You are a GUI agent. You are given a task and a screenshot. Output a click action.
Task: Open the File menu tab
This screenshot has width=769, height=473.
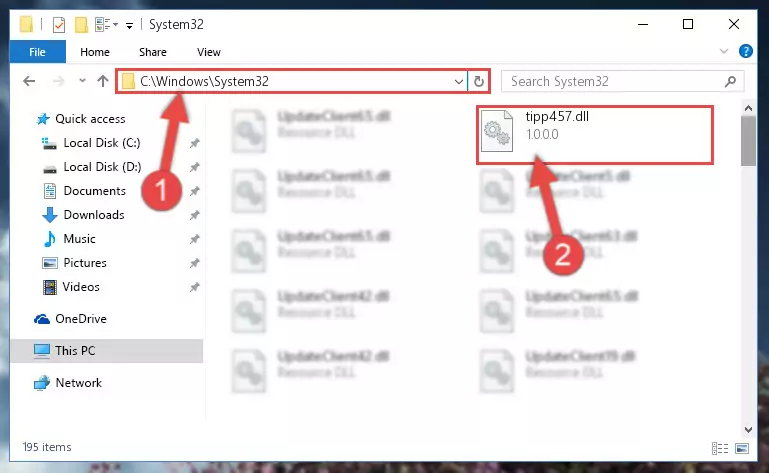point(37,52)
